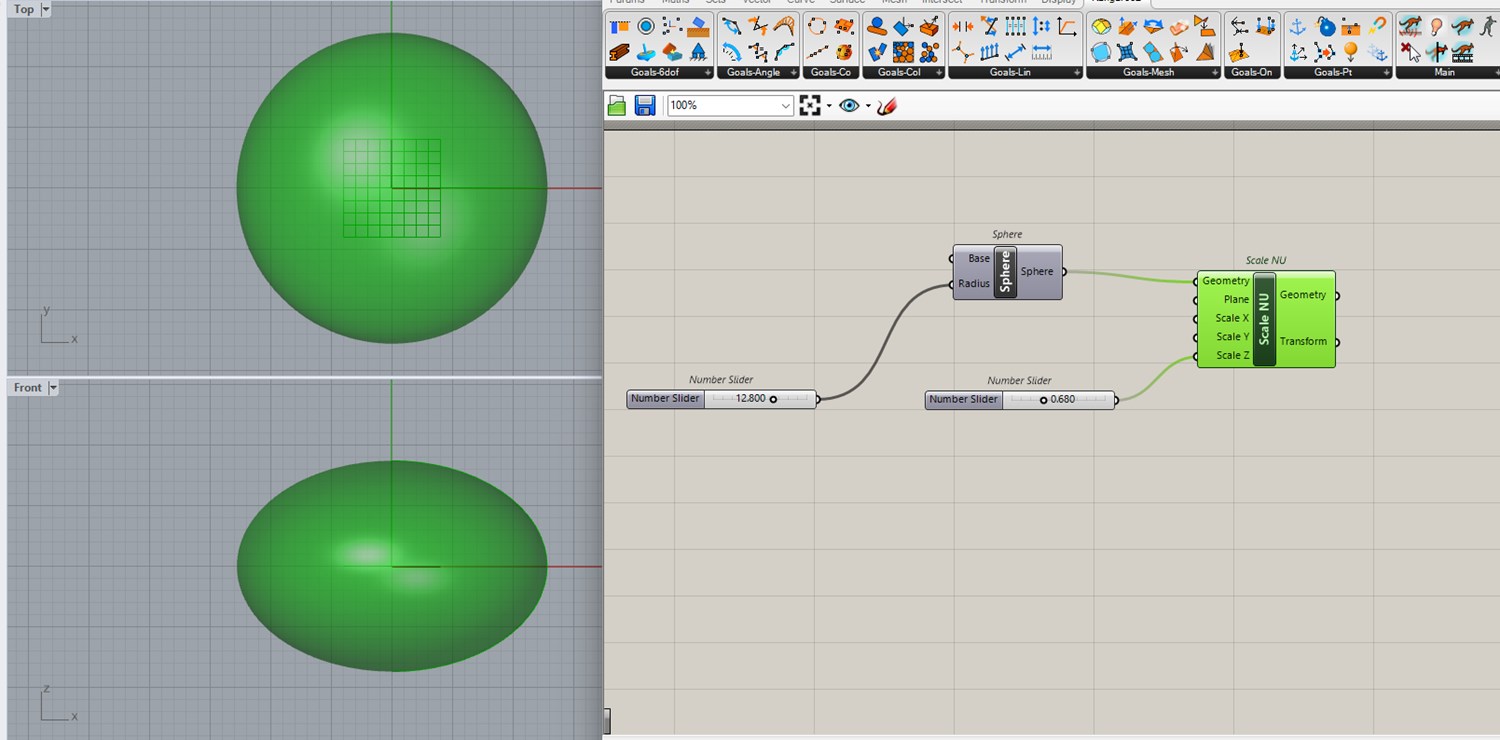1500x740 pixels.
Task: Click the slider handle at 0.680
Action: click(x=1043, y=400)
